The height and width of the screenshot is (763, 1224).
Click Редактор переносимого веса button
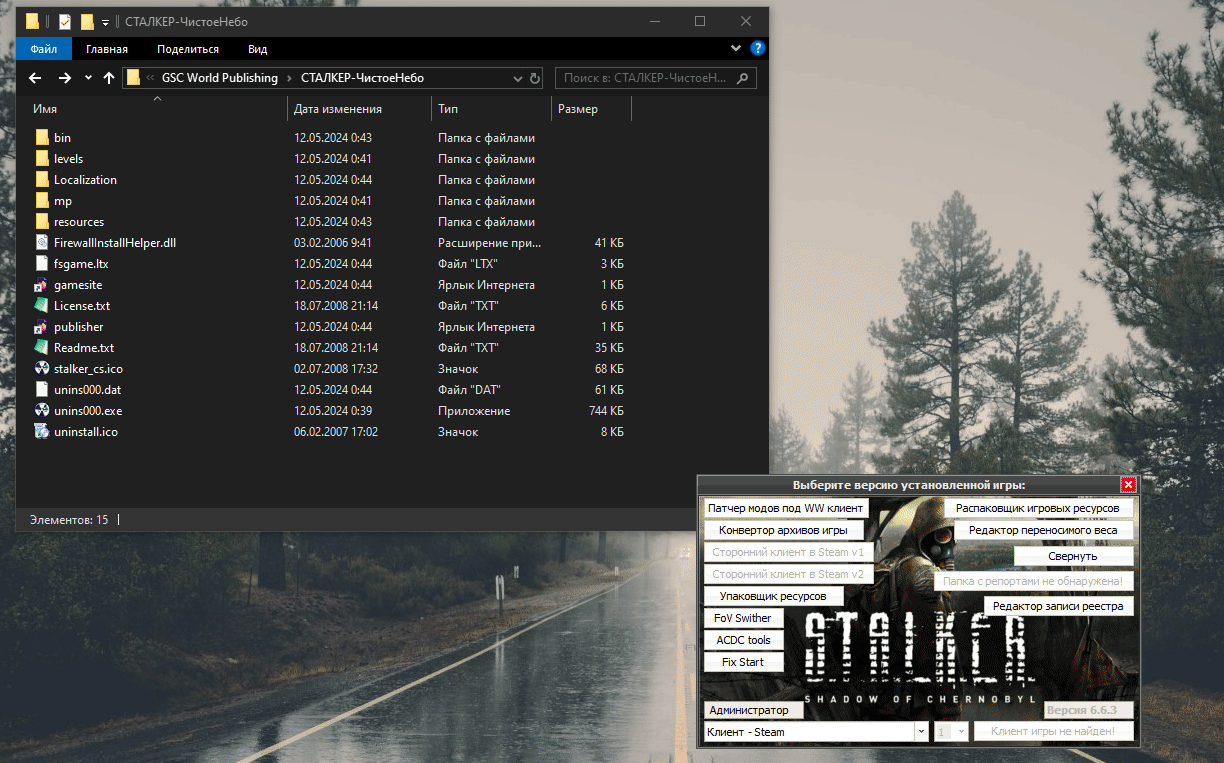(x=1044, y=530)
